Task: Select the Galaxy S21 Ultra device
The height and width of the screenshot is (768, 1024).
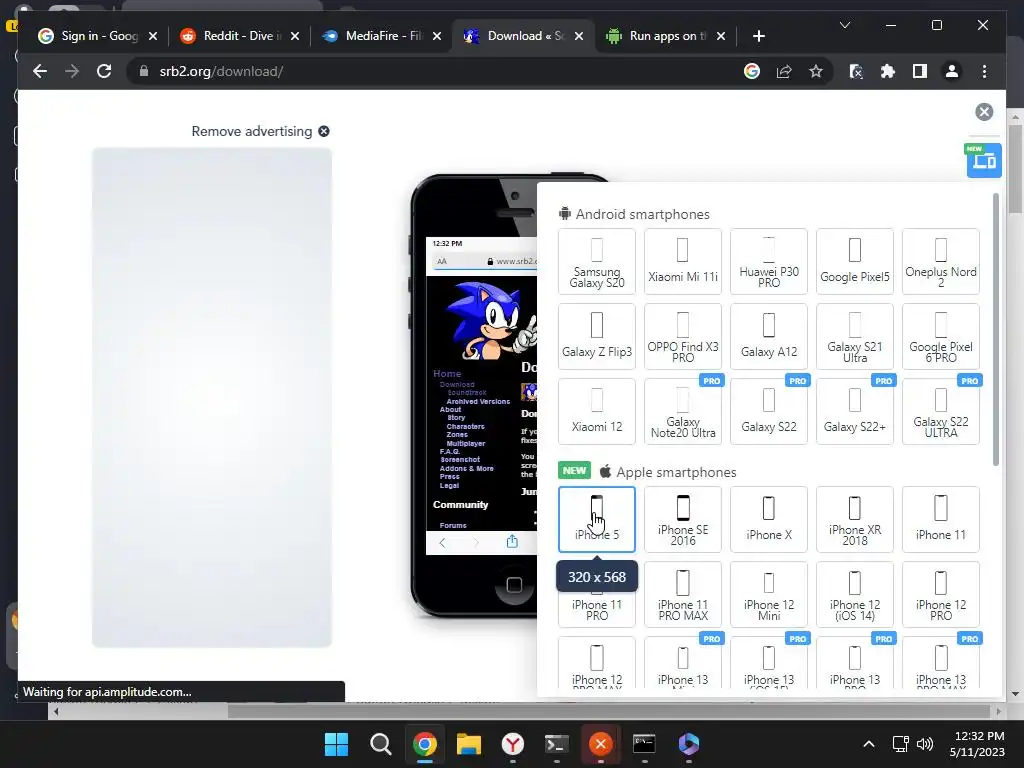Action: [x=855, y=337]
